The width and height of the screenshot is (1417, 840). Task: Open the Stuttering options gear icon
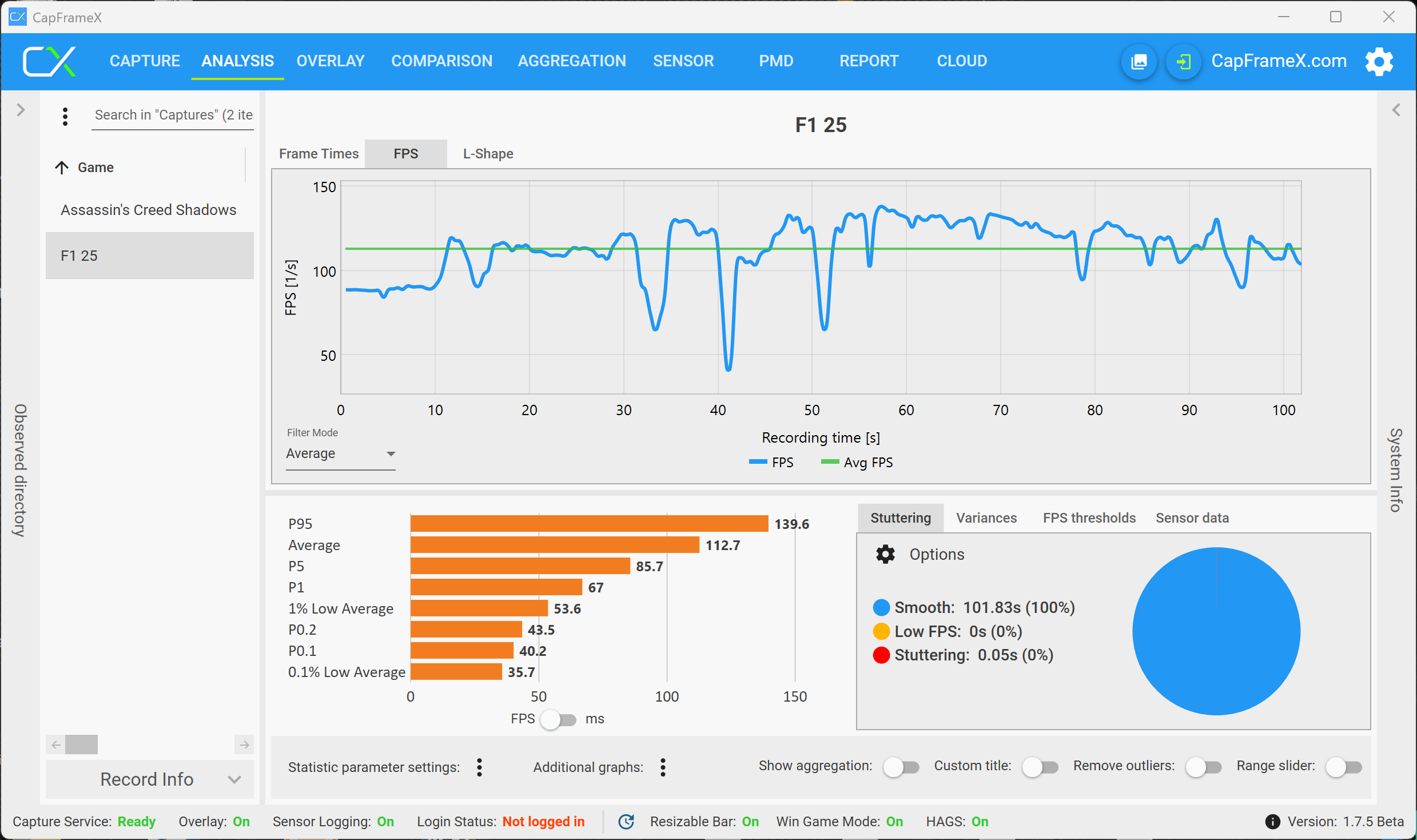(x=885, y=554)
